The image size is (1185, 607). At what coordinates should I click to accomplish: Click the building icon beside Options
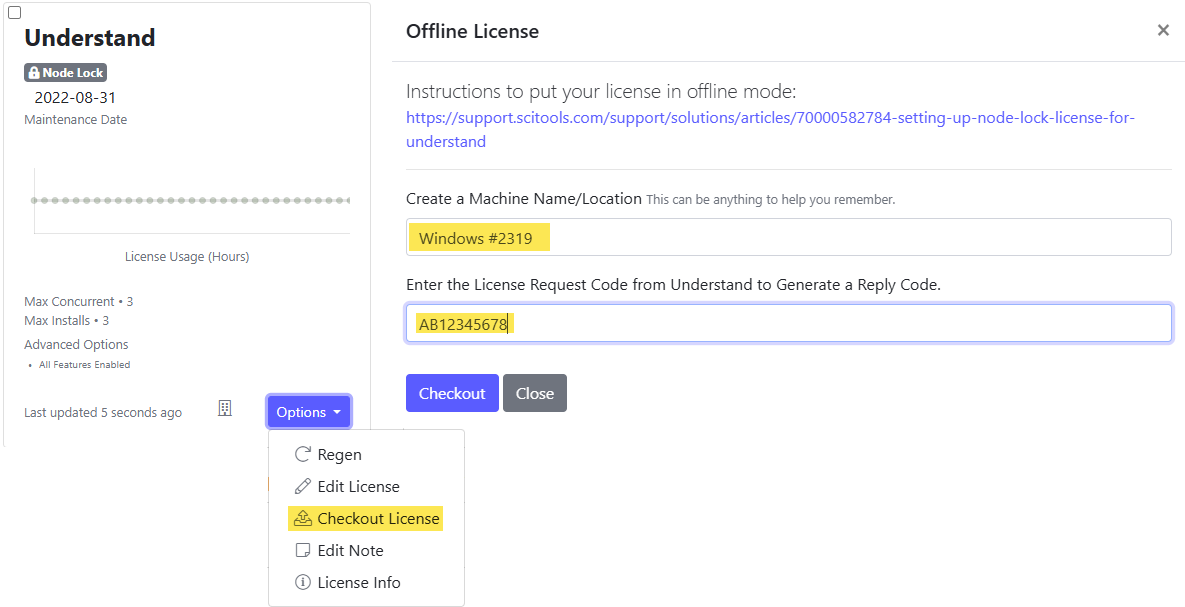224,409
